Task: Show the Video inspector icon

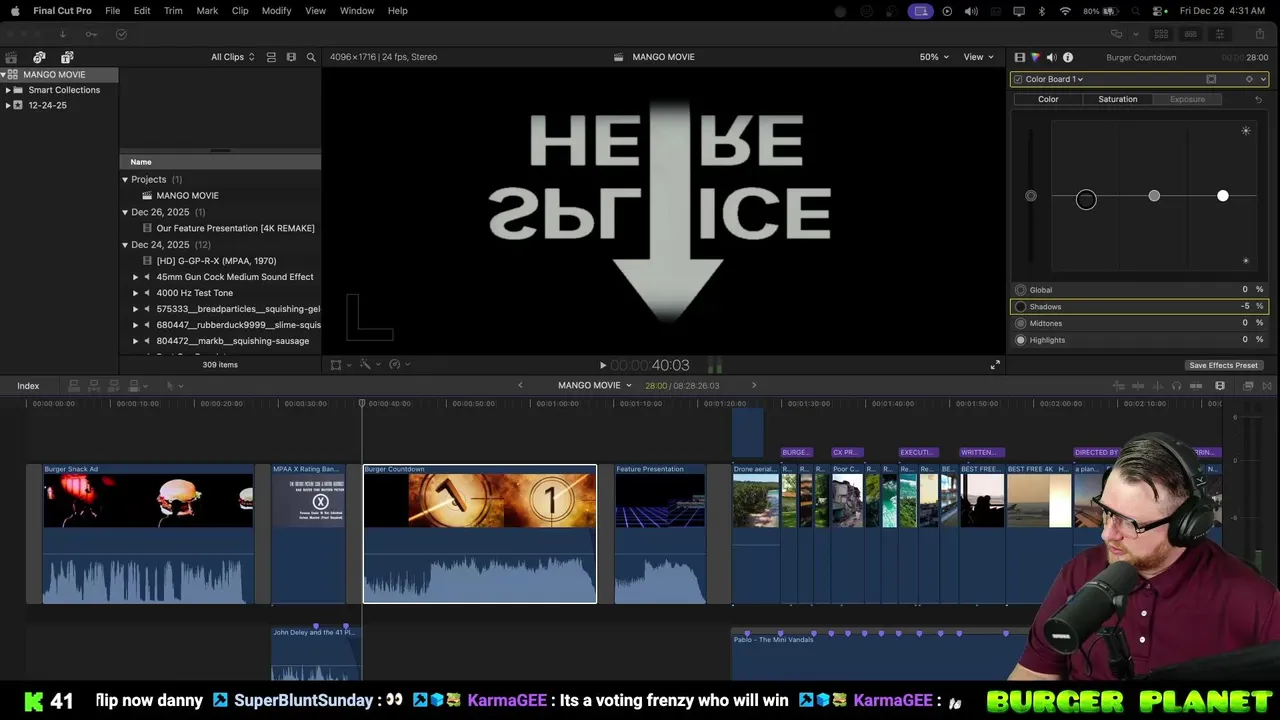Action: point(1020,57)
